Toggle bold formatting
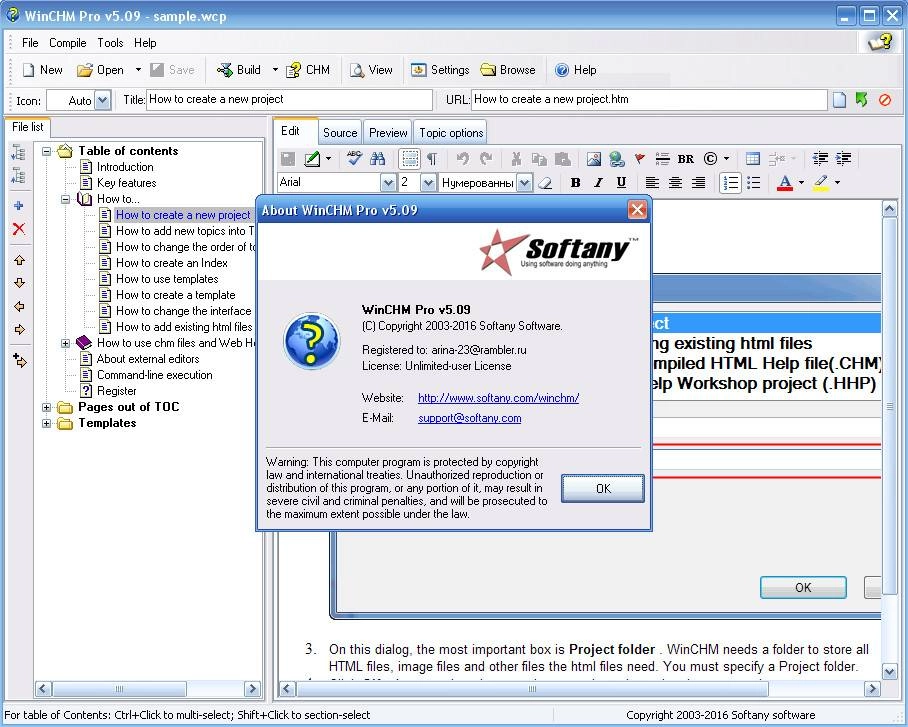The image size is (908, 727). click(x=575, y=183)
